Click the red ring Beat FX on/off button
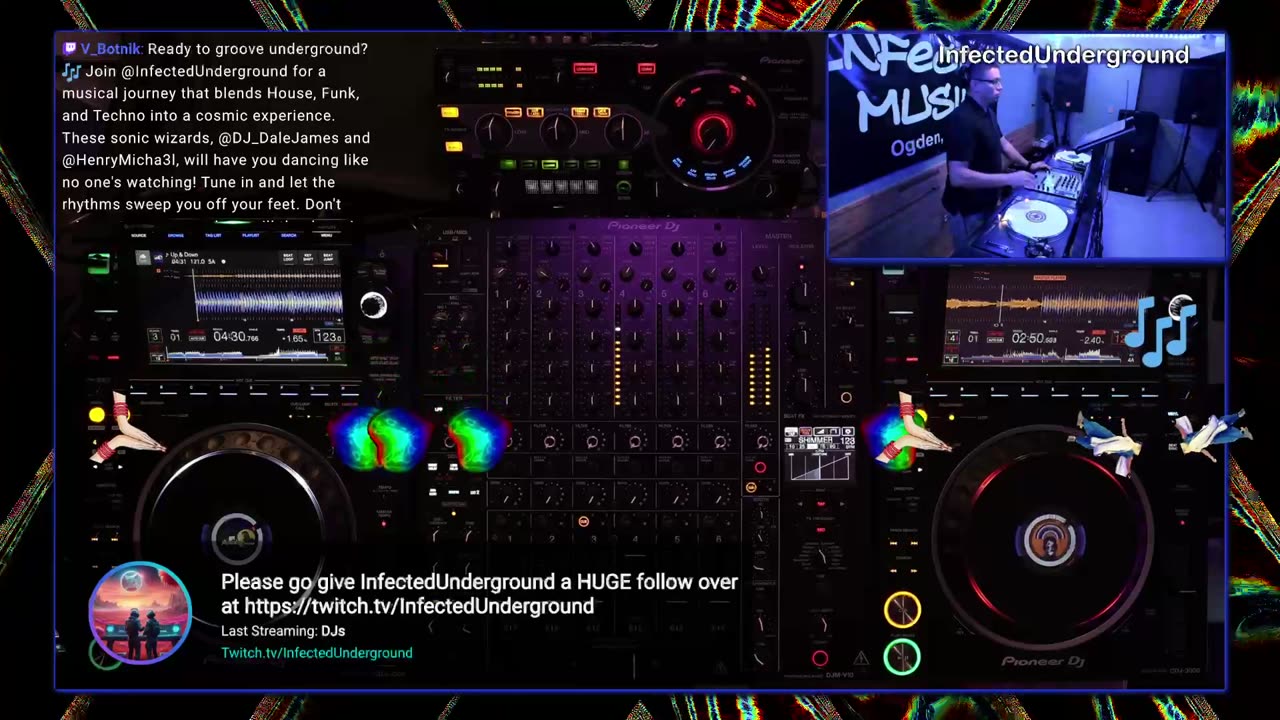Screen dimensions: 1280x720 820,658
